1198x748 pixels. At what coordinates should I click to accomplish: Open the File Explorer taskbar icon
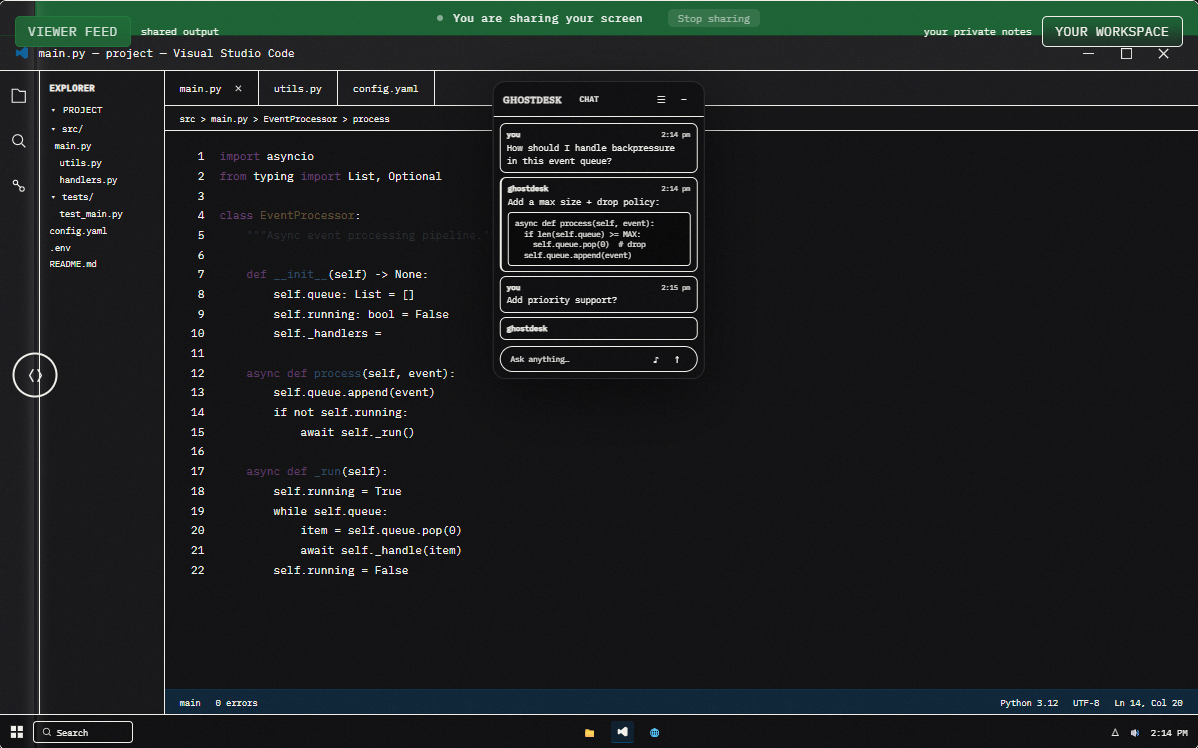pos(590,732)
